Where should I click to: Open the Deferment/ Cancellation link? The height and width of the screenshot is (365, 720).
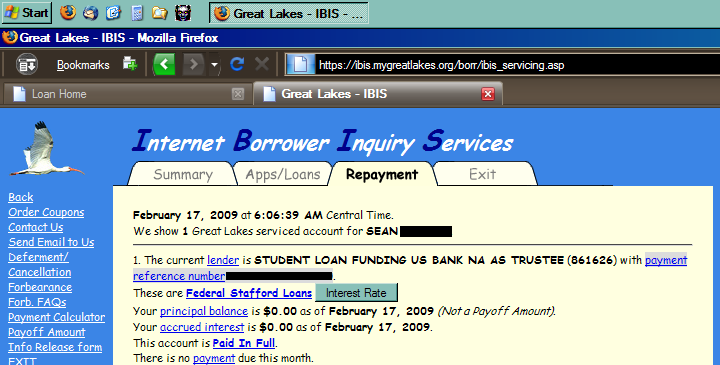point(39,264)
